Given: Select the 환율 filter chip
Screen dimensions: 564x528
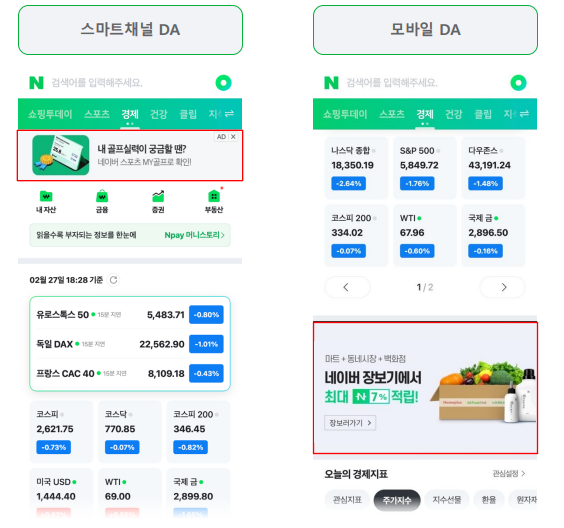Looking at the screenshot, I should (488, 500).
